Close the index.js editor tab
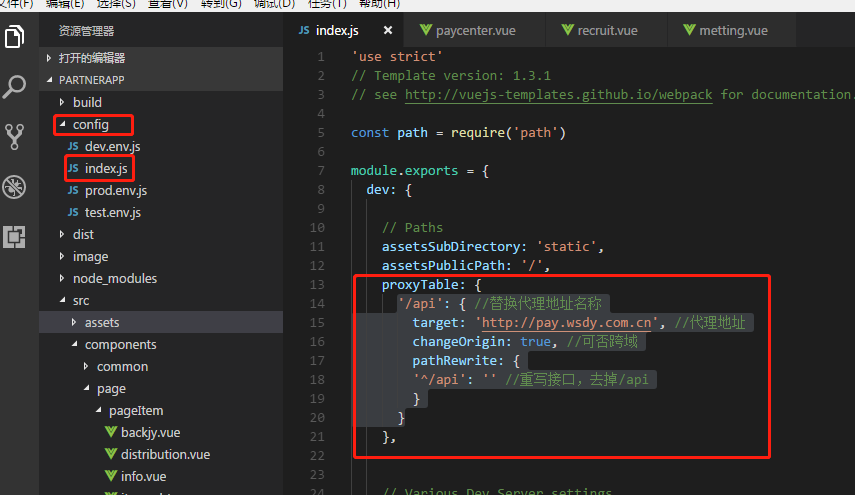The height and width of the screenshot is (495, 855). (388, 31)
